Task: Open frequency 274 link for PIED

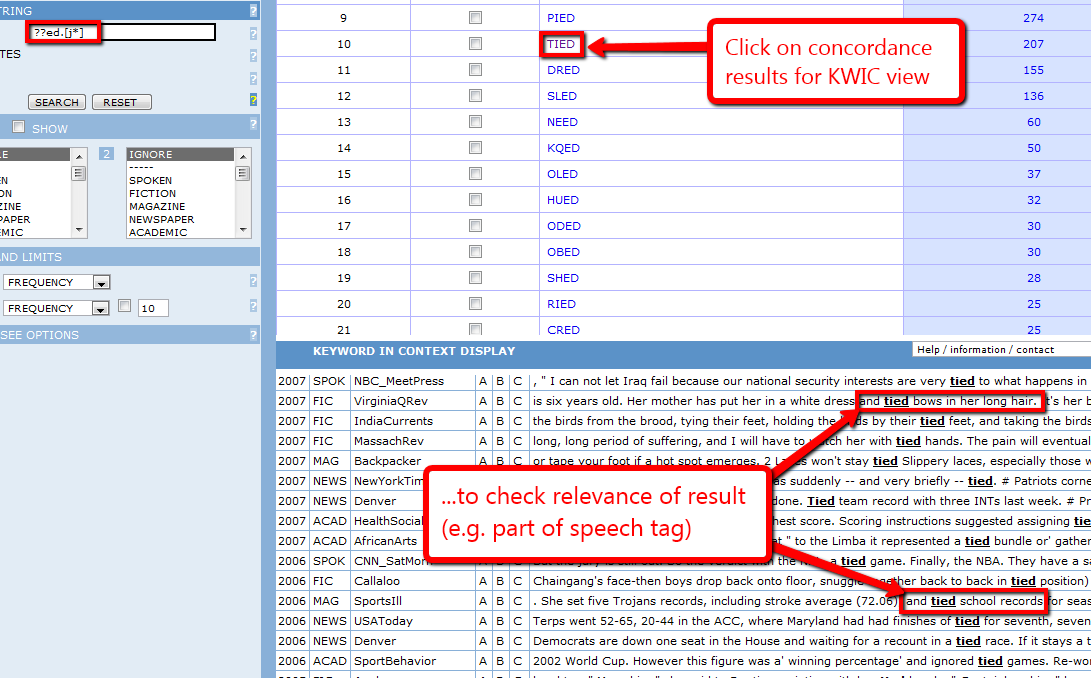Action: pos(1033,18)
